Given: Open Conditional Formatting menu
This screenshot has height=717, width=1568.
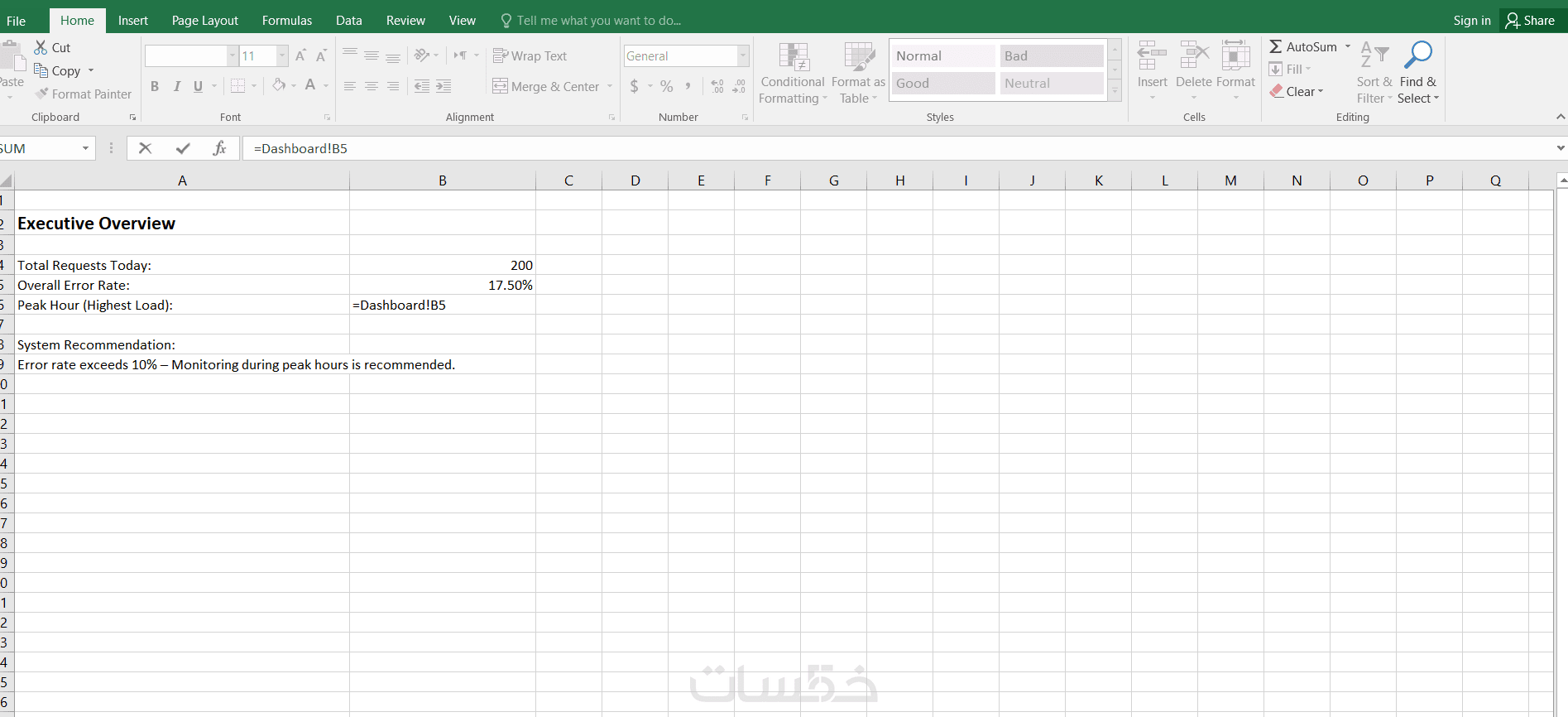Looking at the screenshot, I should [793, 73].
